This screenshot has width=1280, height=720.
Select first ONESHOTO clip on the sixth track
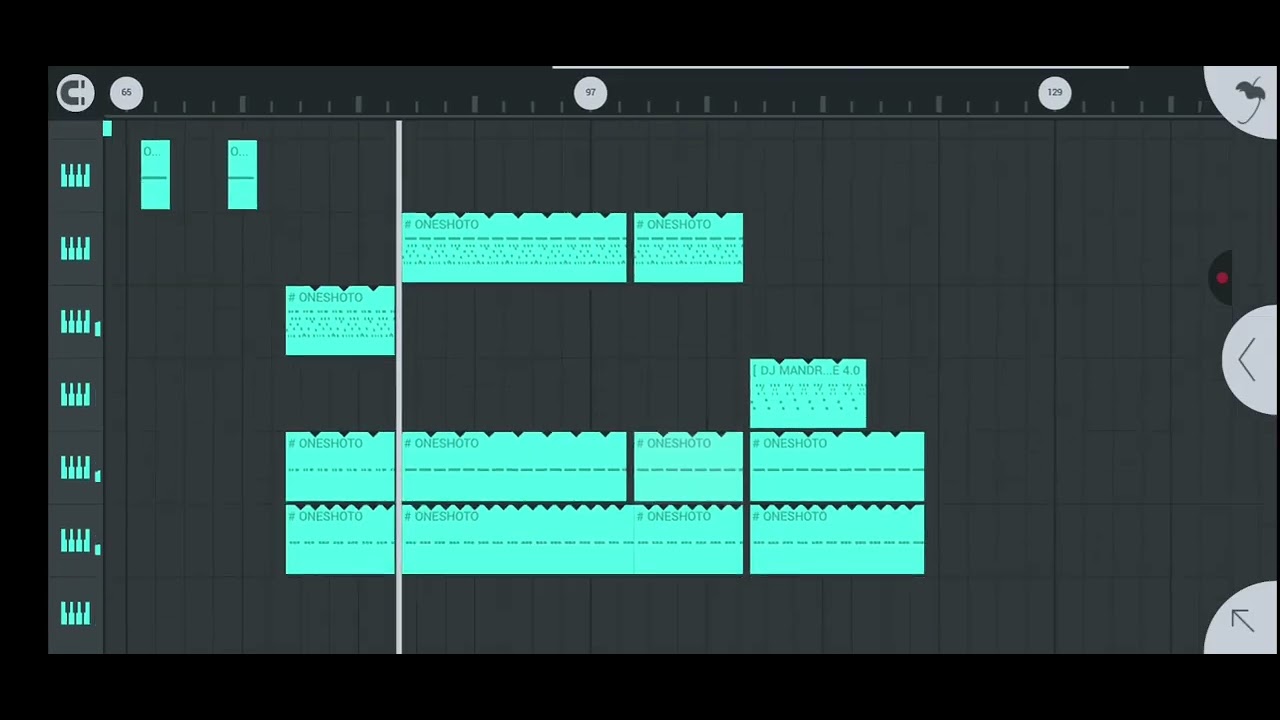[340, 540]
